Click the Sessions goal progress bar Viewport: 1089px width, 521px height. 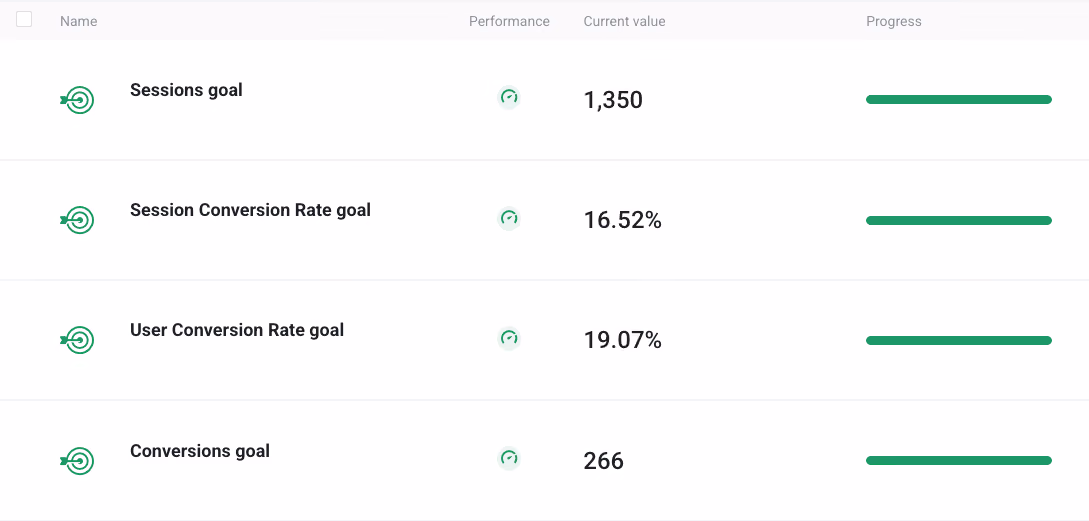[959, 100]
